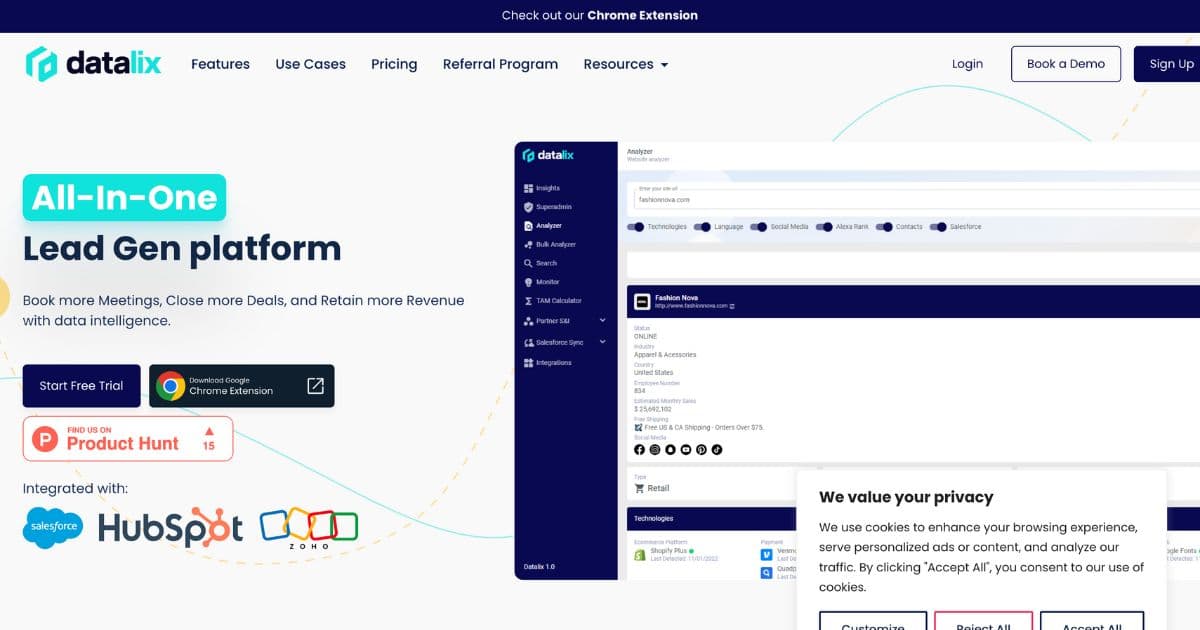Click the external-link arrow on Chrome Extension button
The height and width of the screenshot is (630, 1200).
(x=315, y=386)
